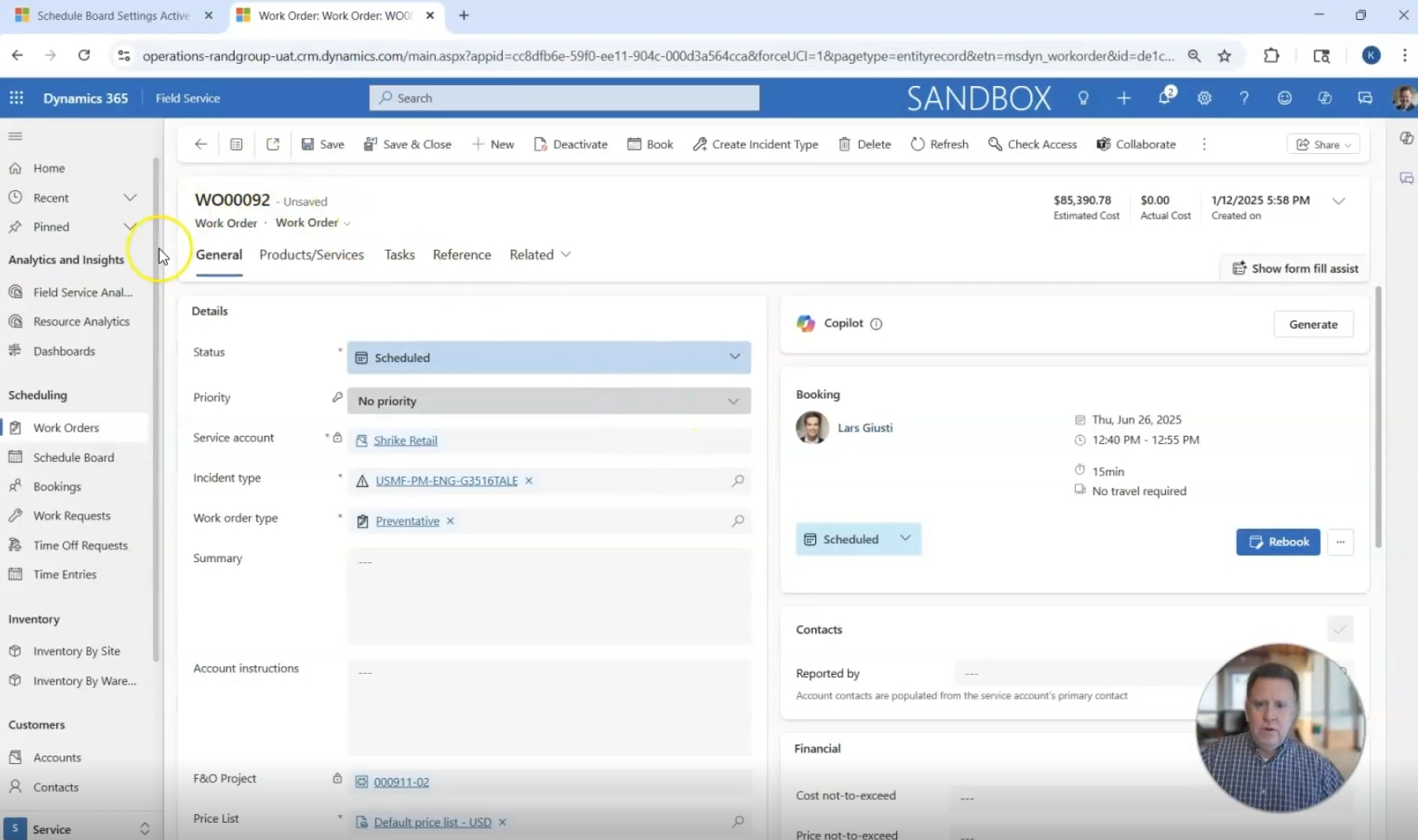This screenshot has width=1418, height=840.
Task: Click Deactivate in the command bar
Action: click(x=571, y=144)
